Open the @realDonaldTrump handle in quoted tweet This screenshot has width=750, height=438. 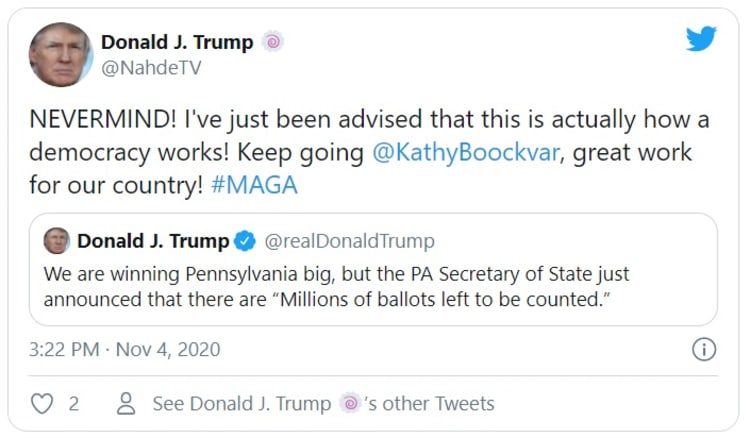click(x=350, y=241)
